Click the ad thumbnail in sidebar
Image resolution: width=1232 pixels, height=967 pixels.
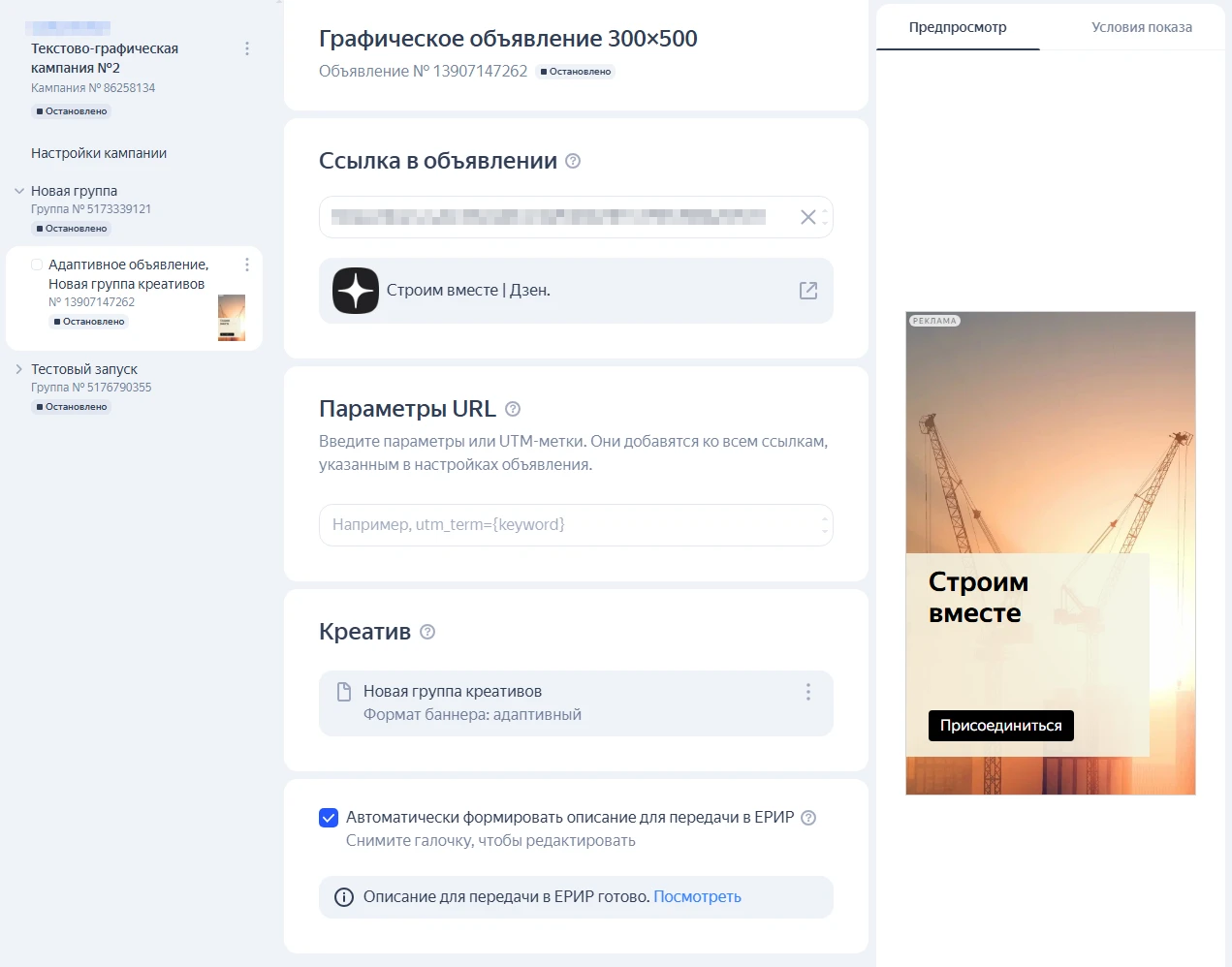pos(232,318)
